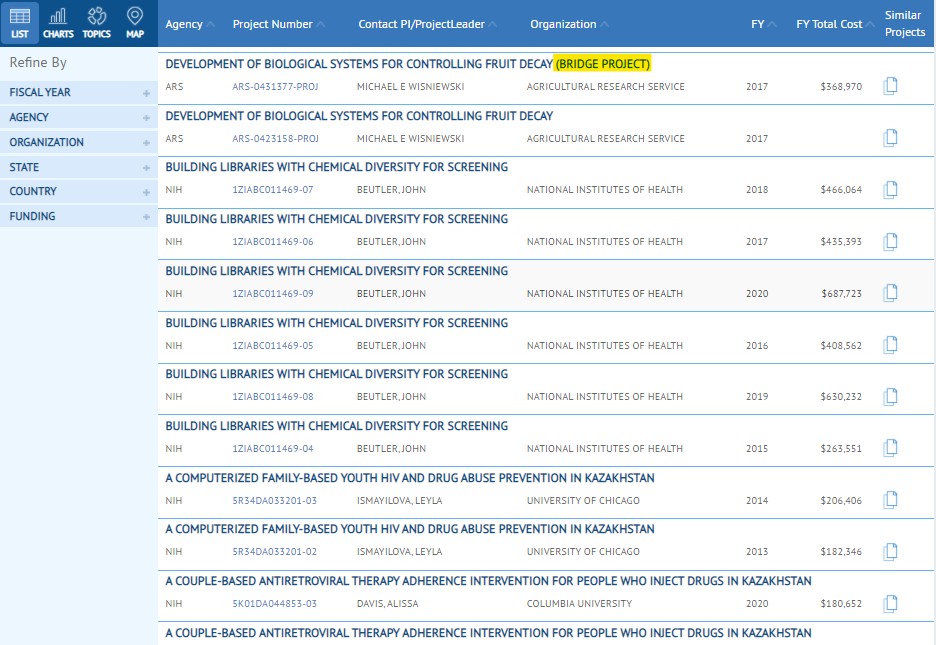Image resolution: width=936 pixels, height=645 pixels.
Task: View similar projects for 1ZIABC011469-05
Action: click(890, 345)
